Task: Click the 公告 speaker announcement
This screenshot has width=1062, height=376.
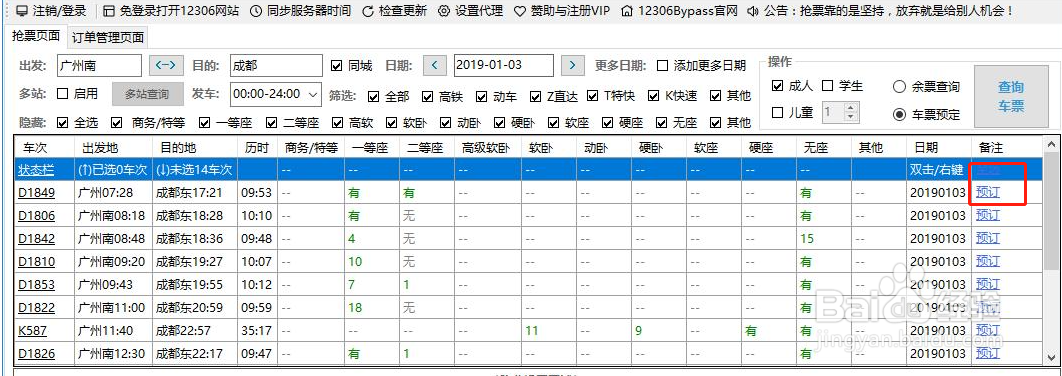Action: coord(880,11)
